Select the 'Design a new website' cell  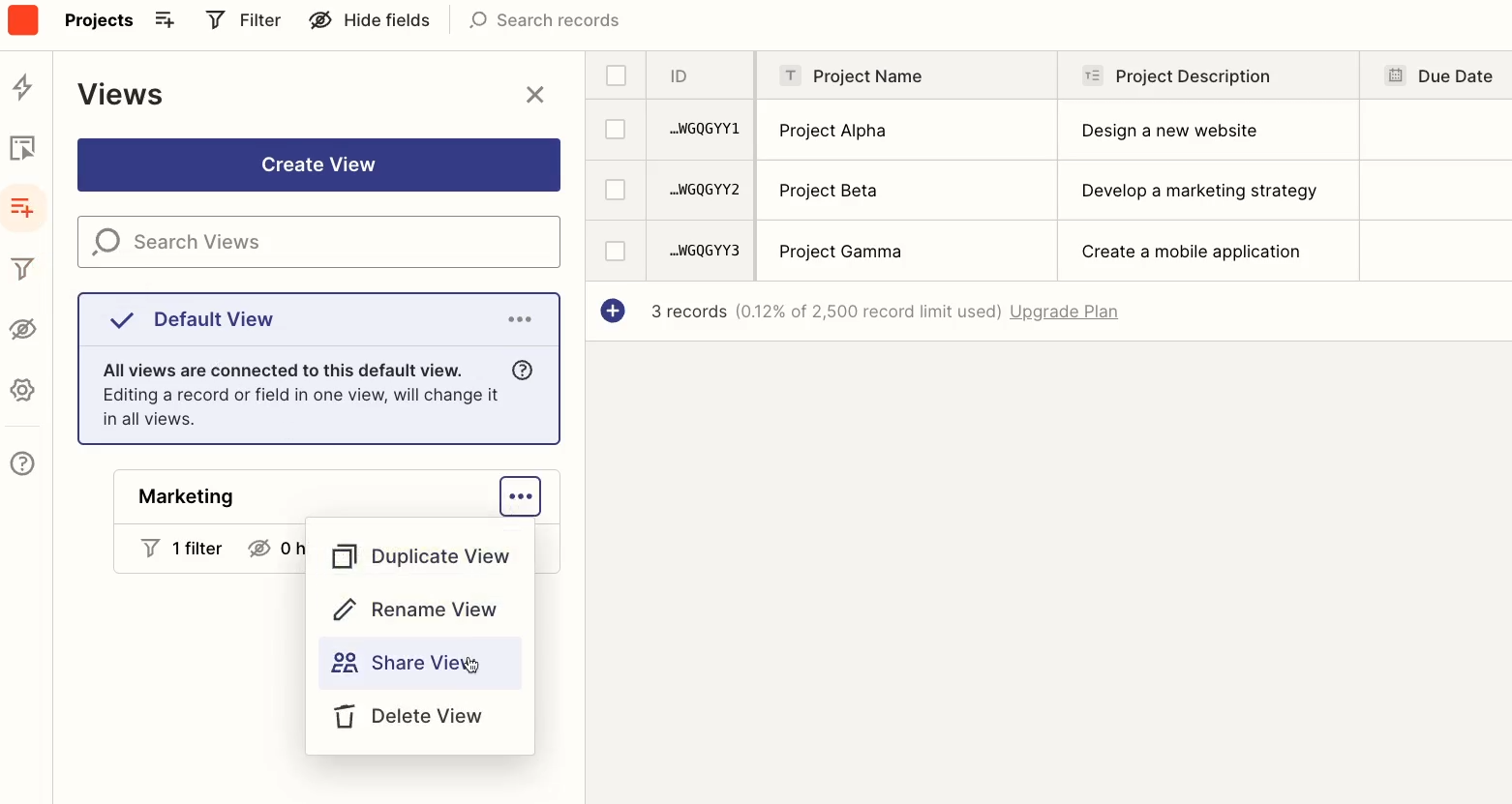1208,130
